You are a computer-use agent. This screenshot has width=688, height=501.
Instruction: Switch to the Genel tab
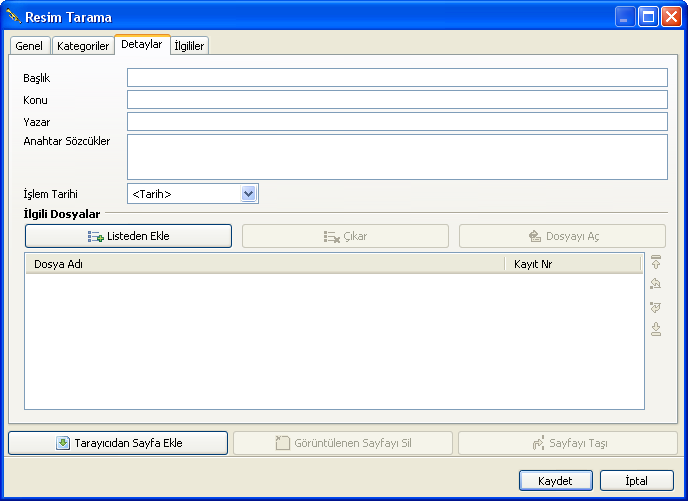tap(29, 46)
